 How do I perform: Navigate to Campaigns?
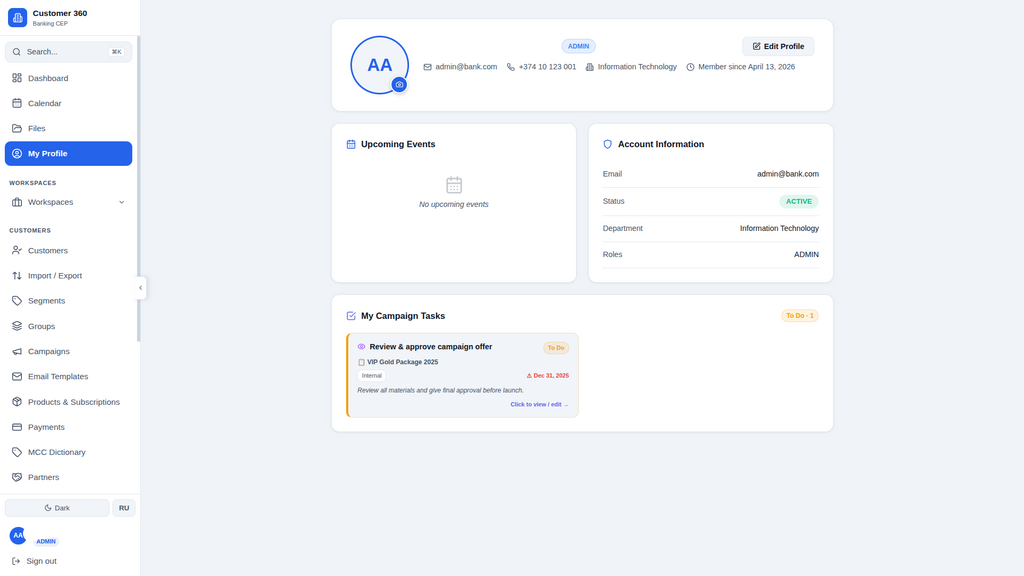[x=69, y=351]
